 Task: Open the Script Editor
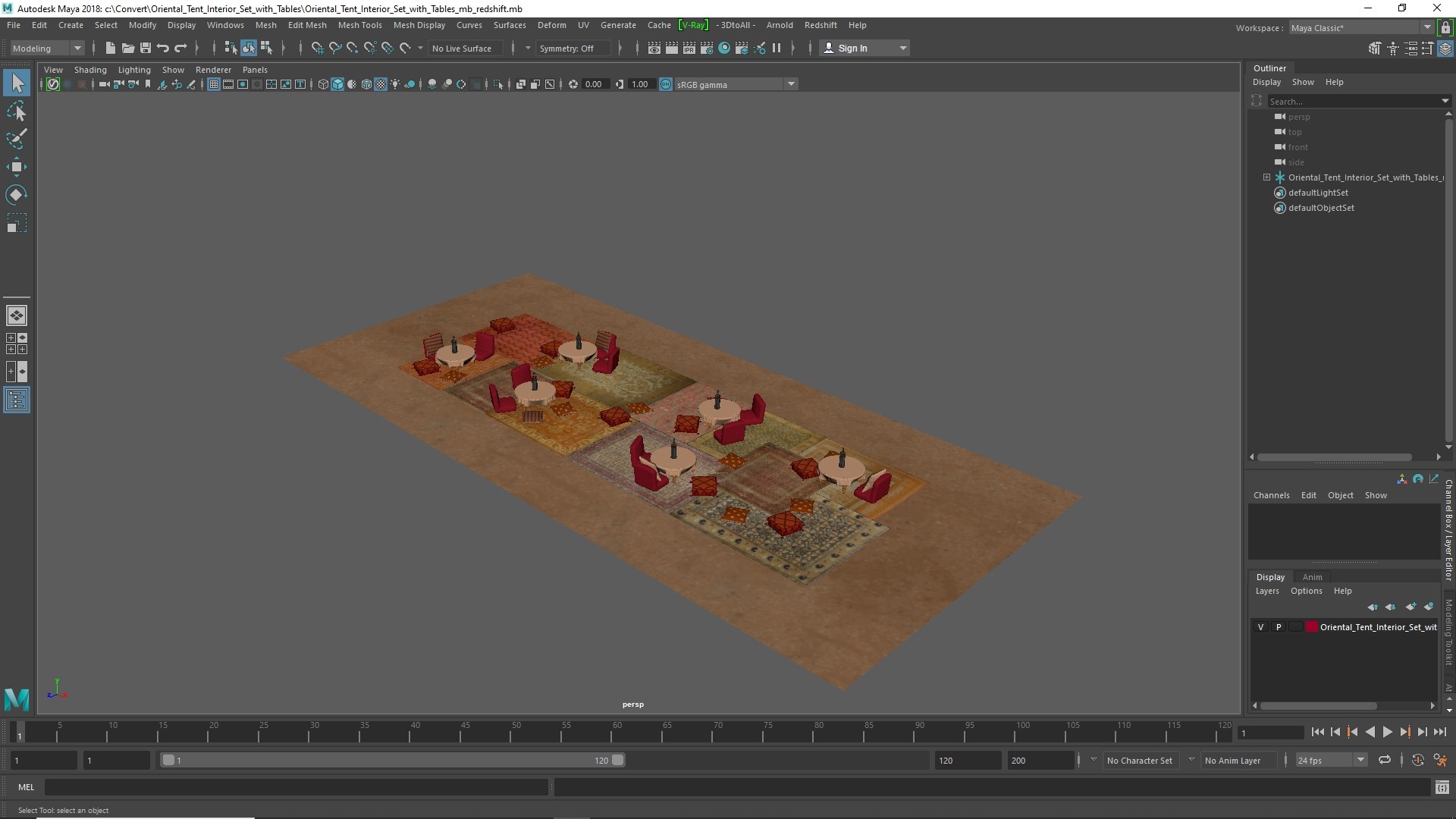pos(1442,787)
